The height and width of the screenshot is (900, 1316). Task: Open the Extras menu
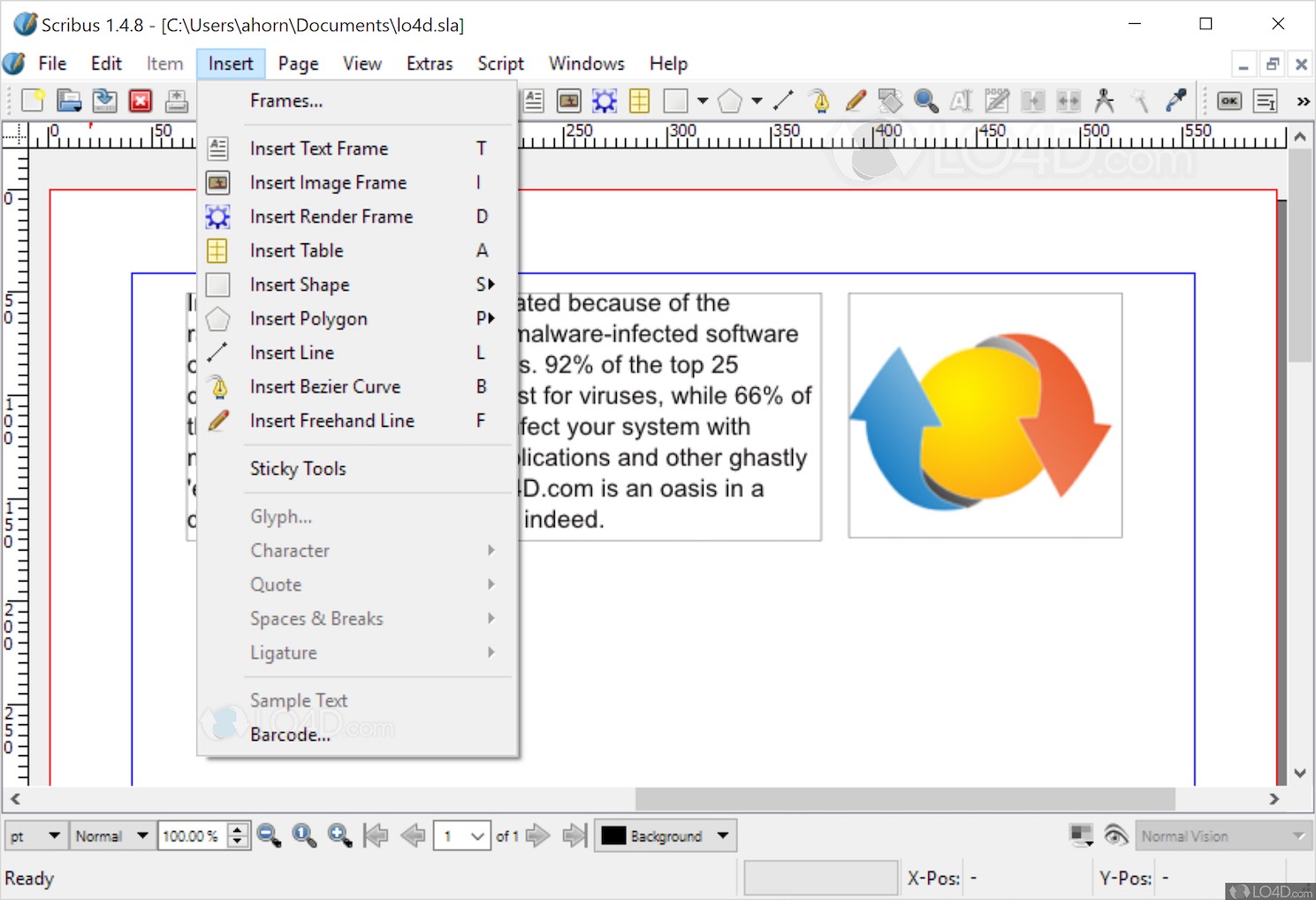tap(430, 64)
